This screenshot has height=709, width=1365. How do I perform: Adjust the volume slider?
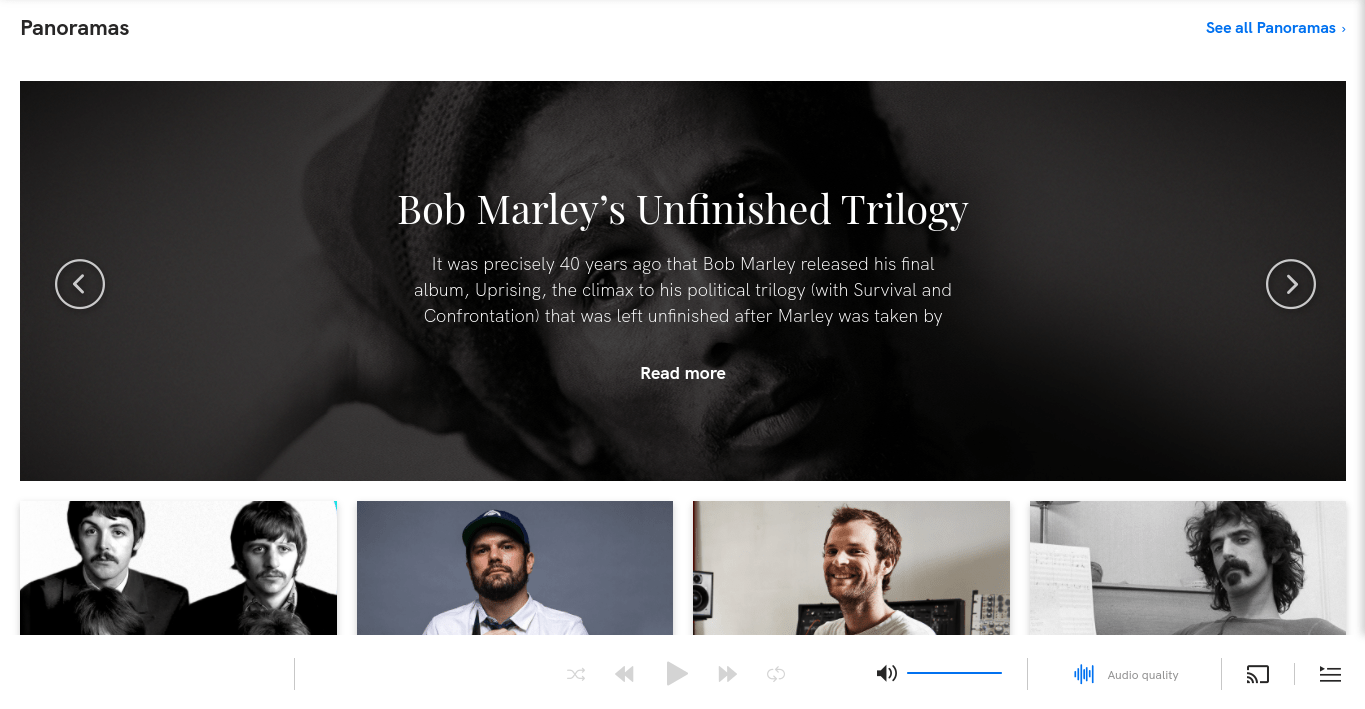[x=954, y=673]
